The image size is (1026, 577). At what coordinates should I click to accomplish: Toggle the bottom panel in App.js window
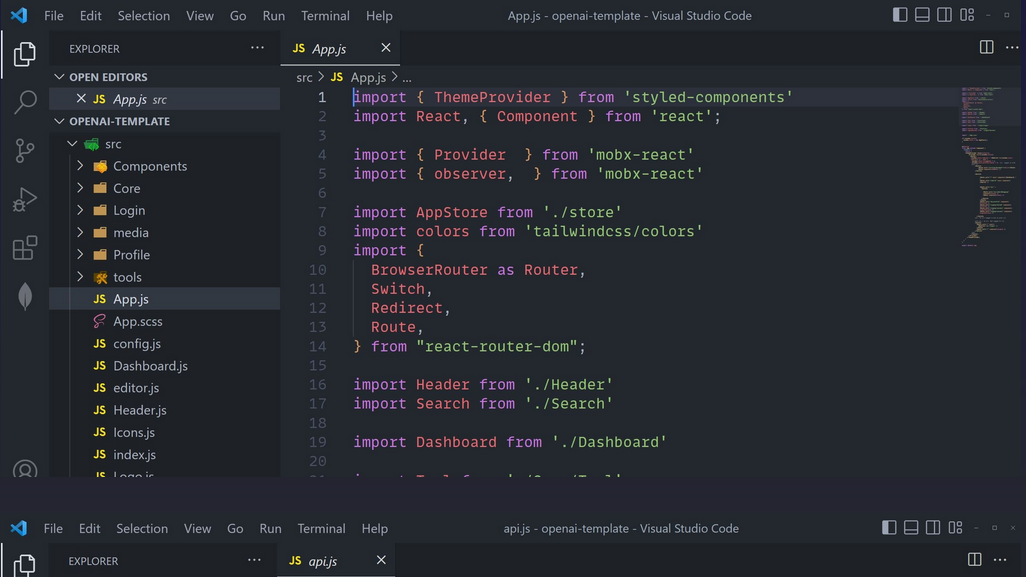[922, 15]
